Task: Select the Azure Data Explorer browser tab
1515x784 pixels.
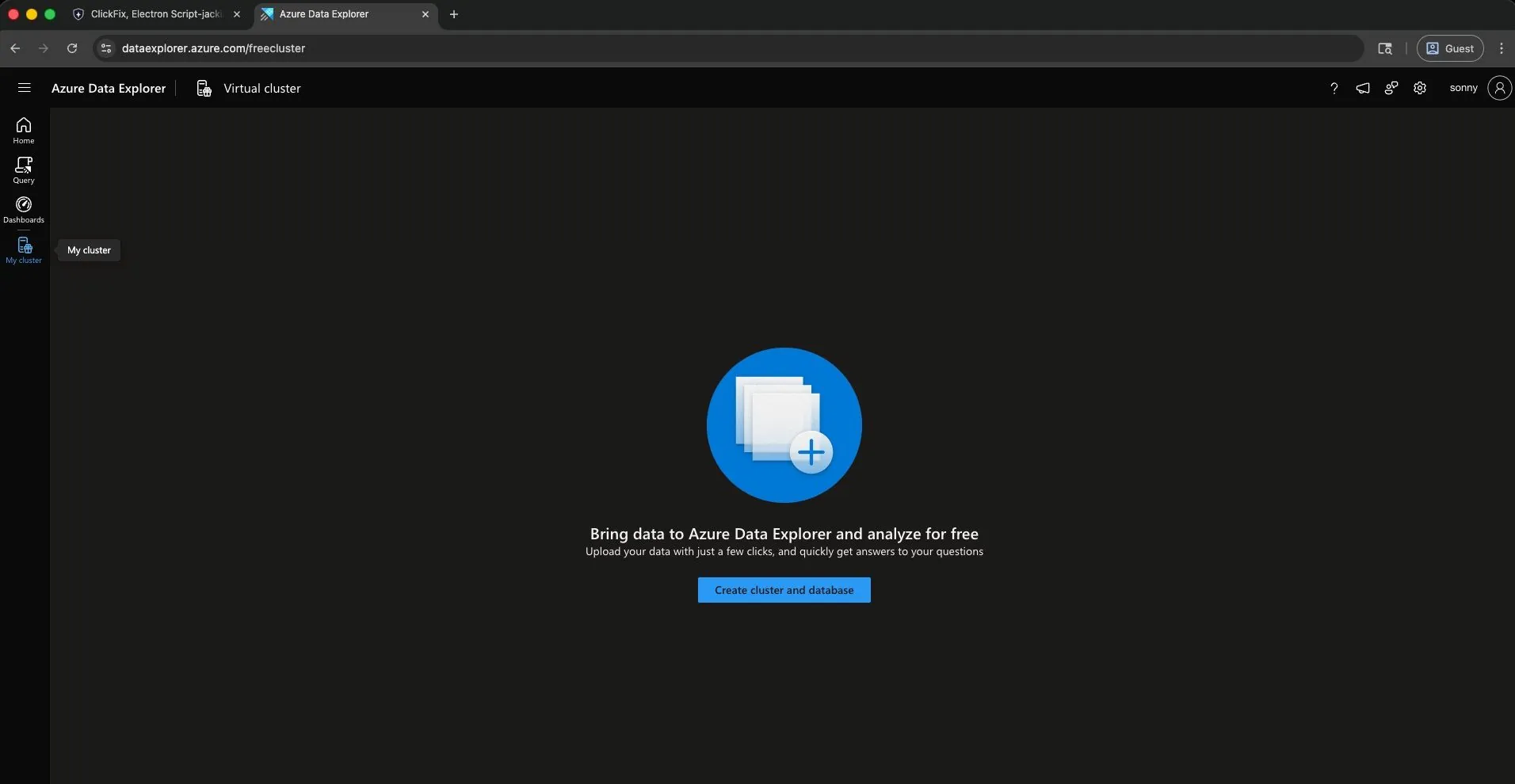Action: [345, 14]
